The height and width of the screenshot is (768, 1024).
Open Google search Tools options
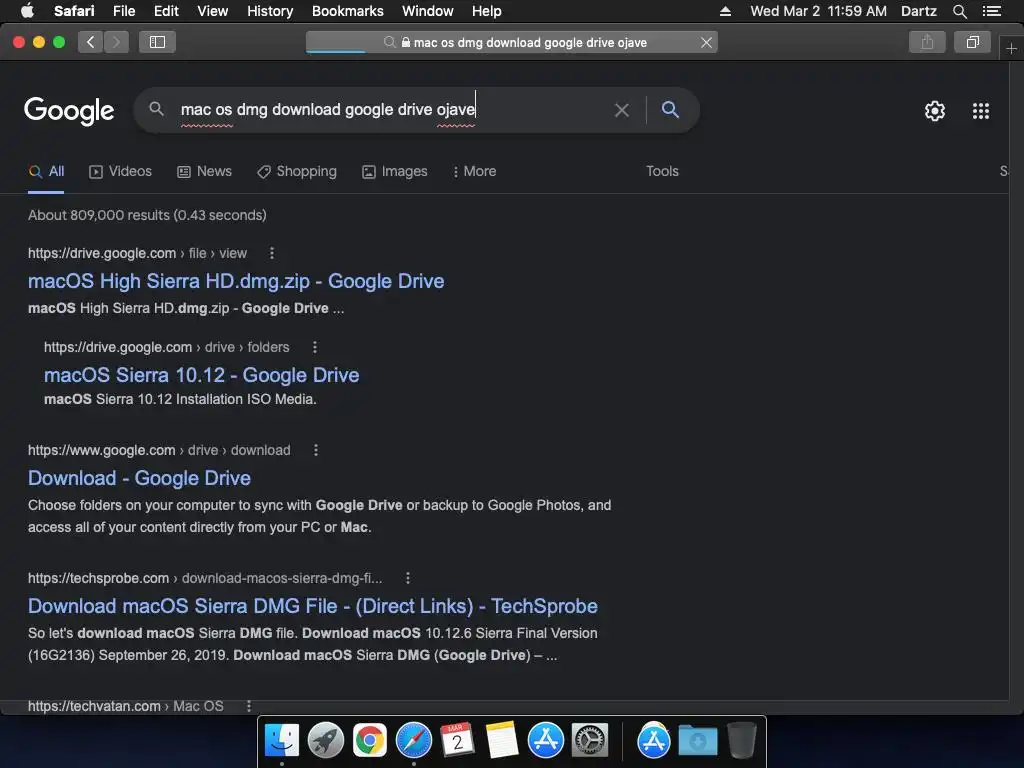(662, 171)
